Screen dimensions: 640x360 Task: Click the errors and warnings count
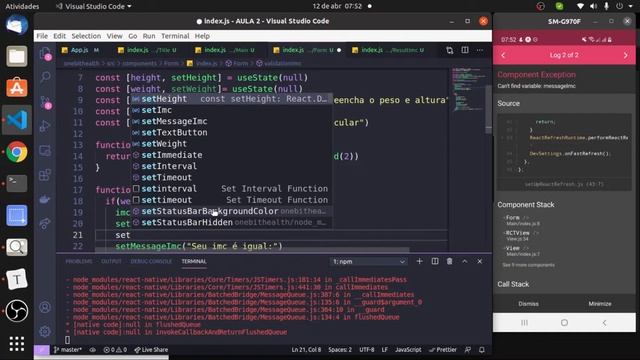coord(115,350)
